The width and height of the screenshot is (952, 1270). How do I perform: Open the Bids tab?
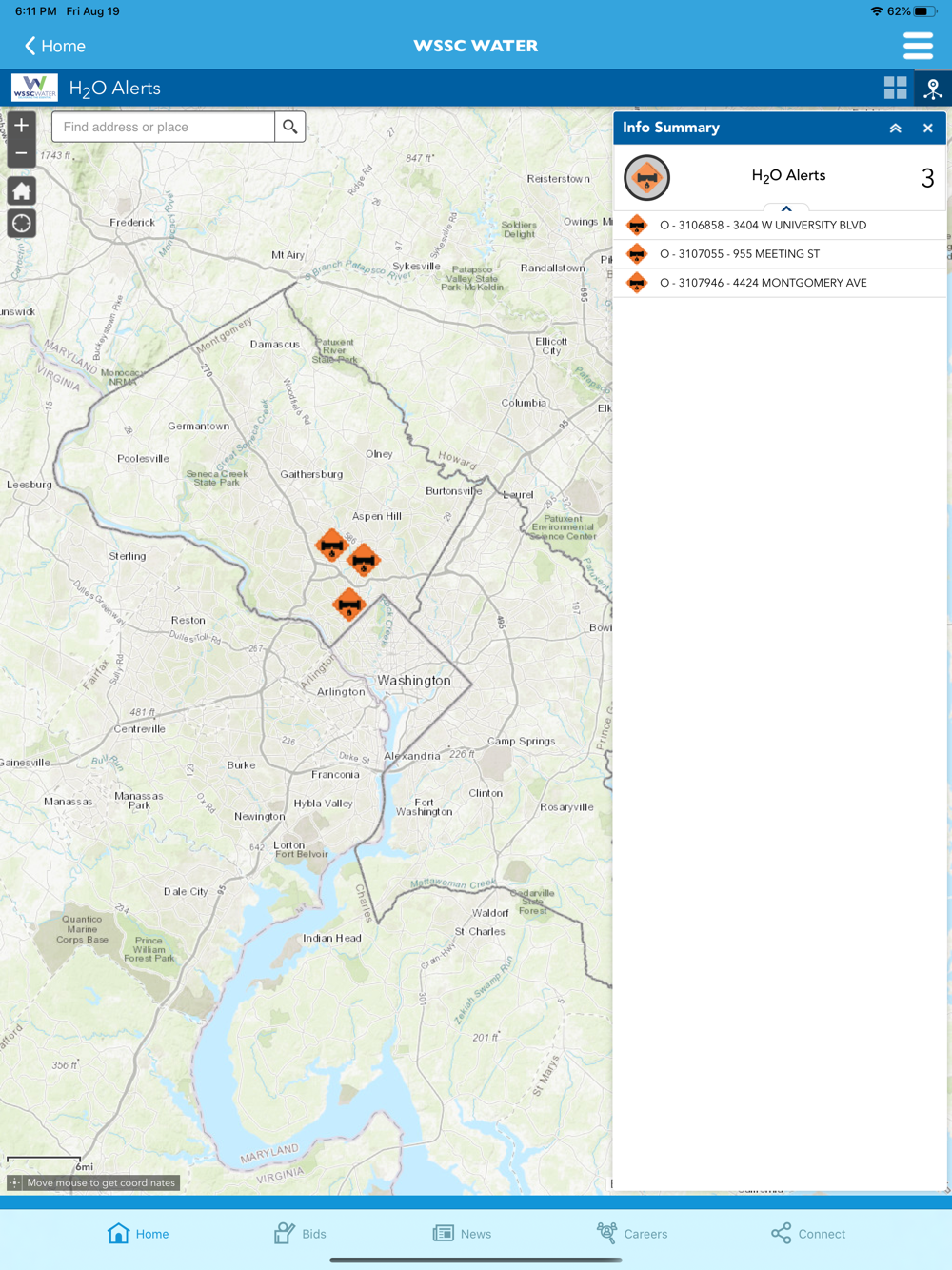[300, 1234]
